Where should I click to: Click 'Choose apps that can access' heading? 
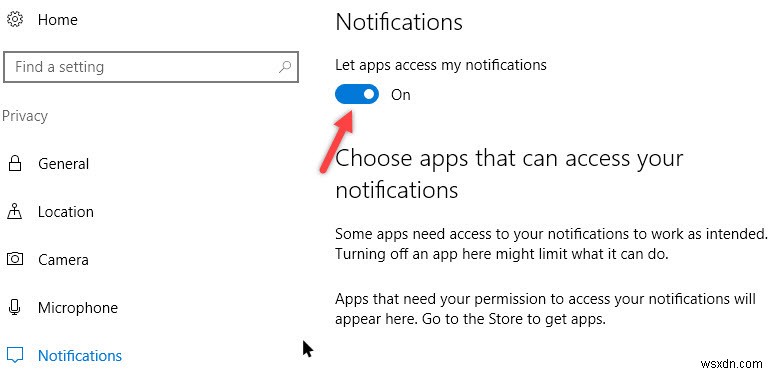[509, 174]
